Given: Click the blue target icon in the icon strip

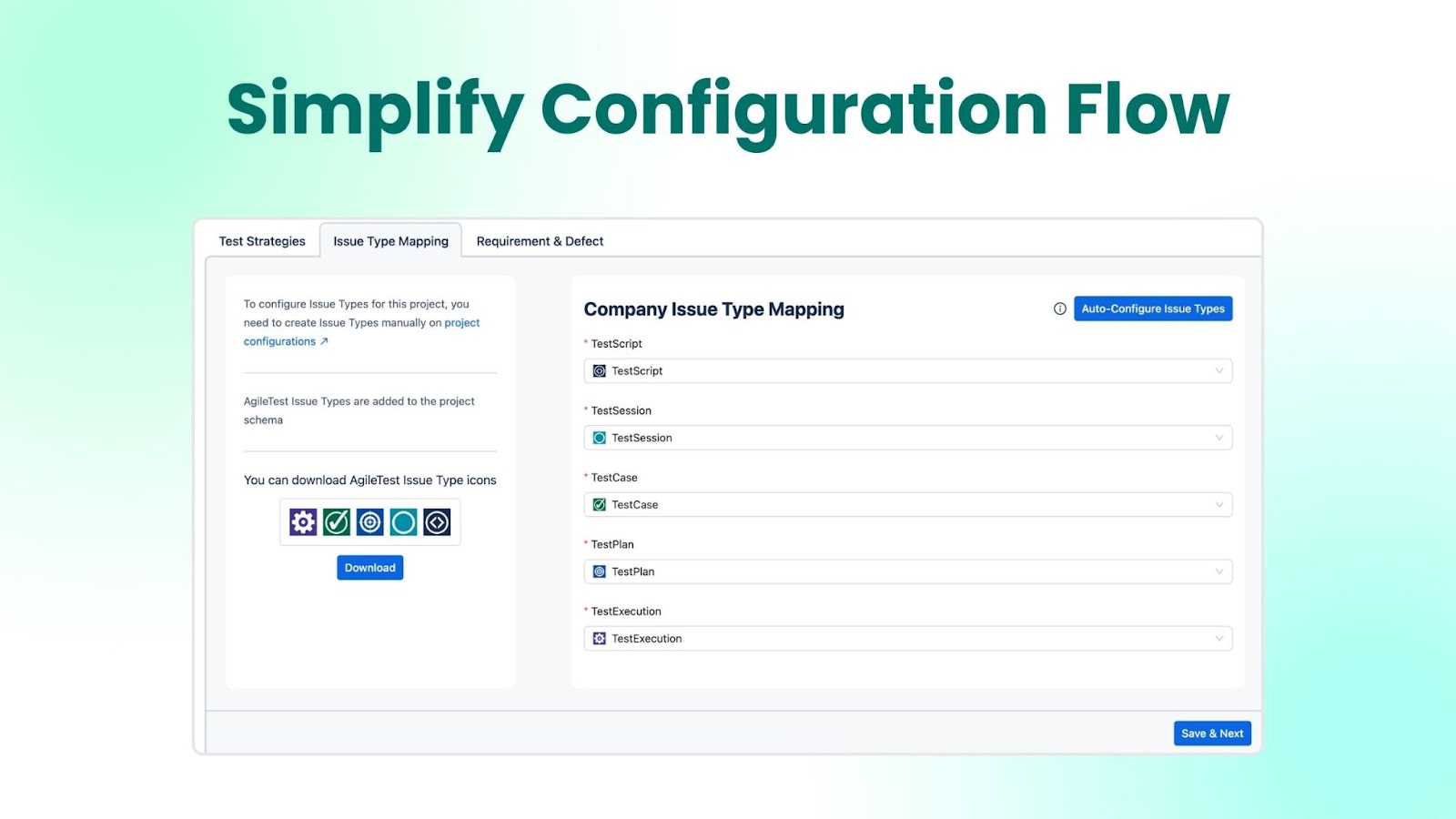Looking at the screenshot, I should pyautogui.click(x=370, y=522).
